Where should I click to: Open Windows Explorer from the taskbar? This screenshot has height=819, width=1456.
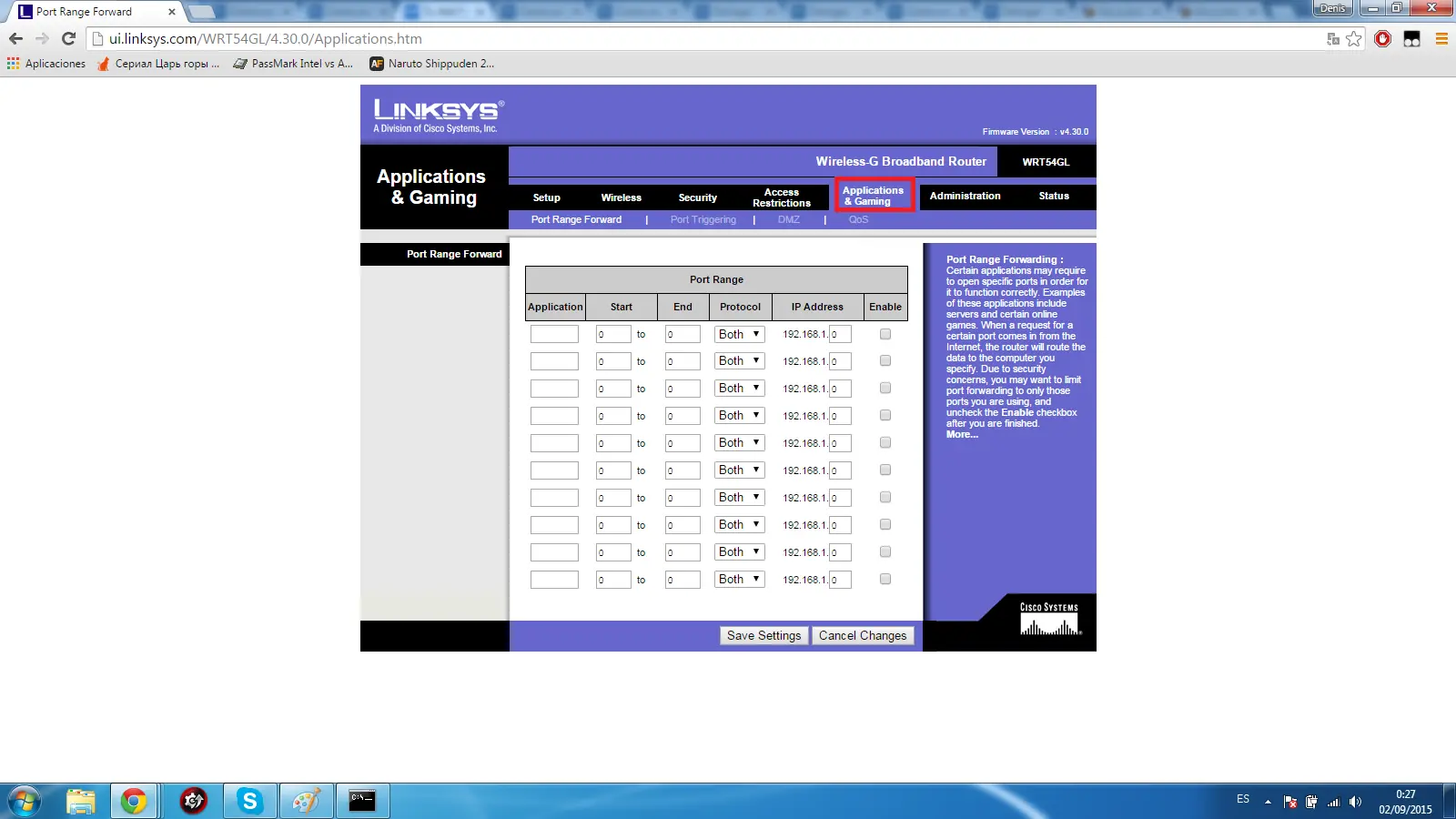pyautogui.click(x=81, y=802)
